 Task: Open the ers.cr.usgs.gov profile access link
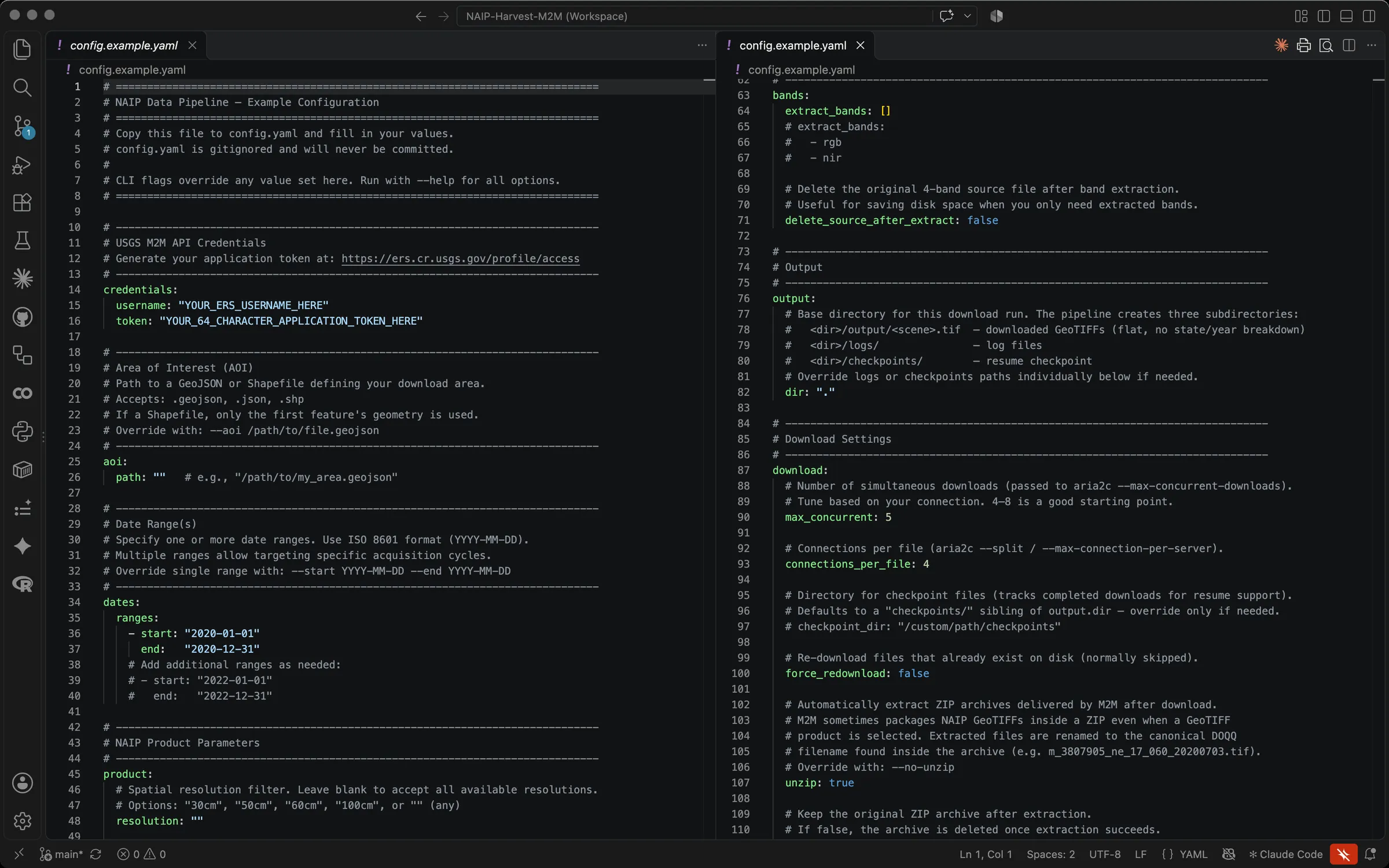point(460,259)
